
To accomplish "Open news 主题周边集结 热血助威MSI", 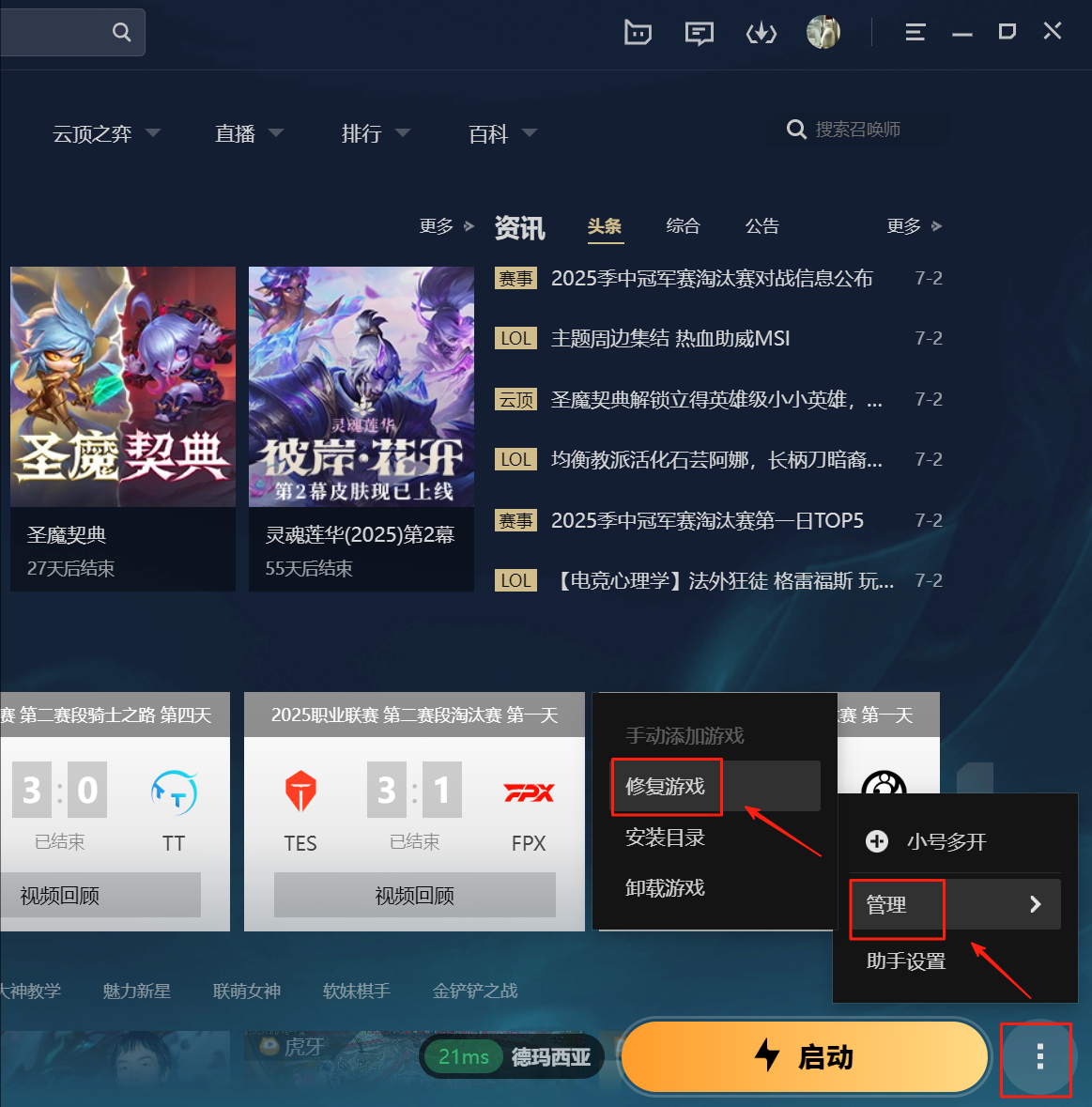I will 669,338.
